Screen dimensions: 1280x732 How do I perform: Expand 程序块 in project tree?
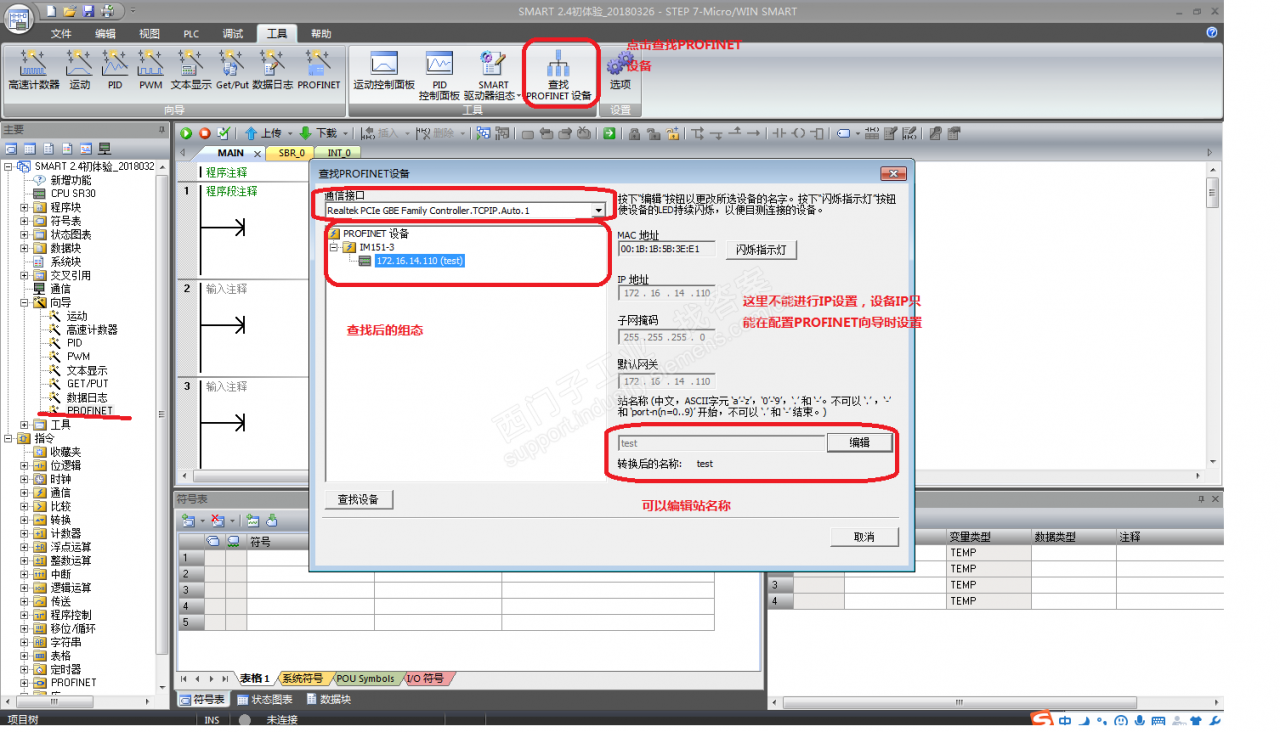[x=25, y=207]
